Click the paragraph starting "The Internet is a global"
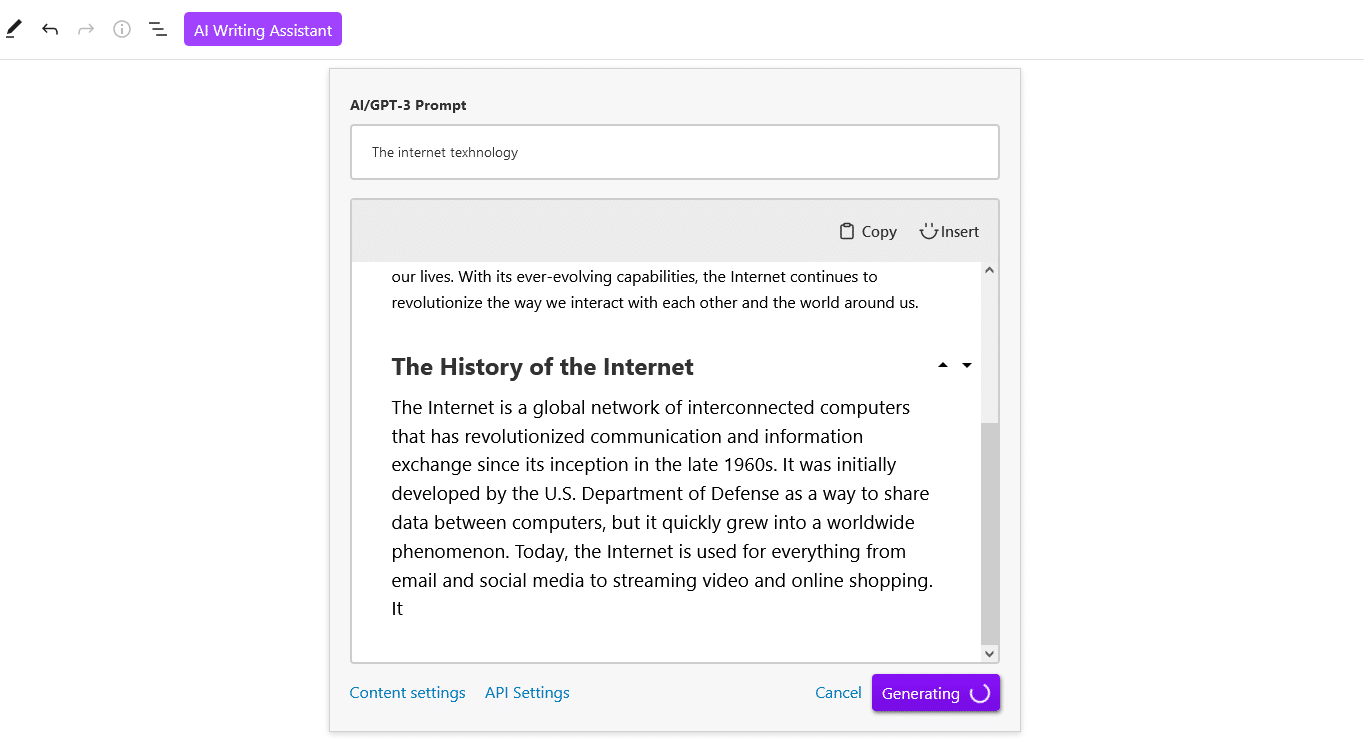The height and width of the screenshot is (739, 1364). coord(660,494)
